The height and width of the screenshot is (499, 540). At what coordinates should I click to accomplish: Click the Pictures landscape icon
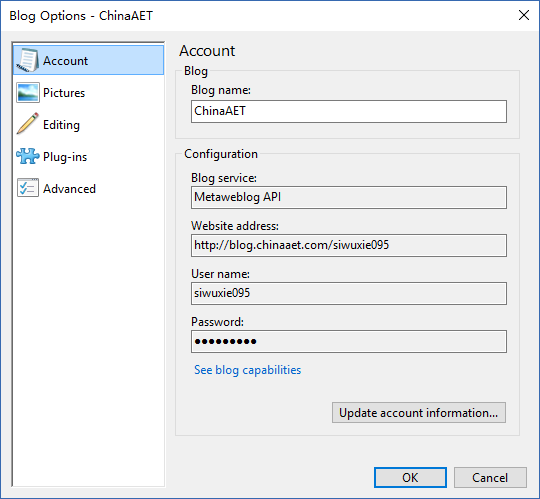point(28,92)
